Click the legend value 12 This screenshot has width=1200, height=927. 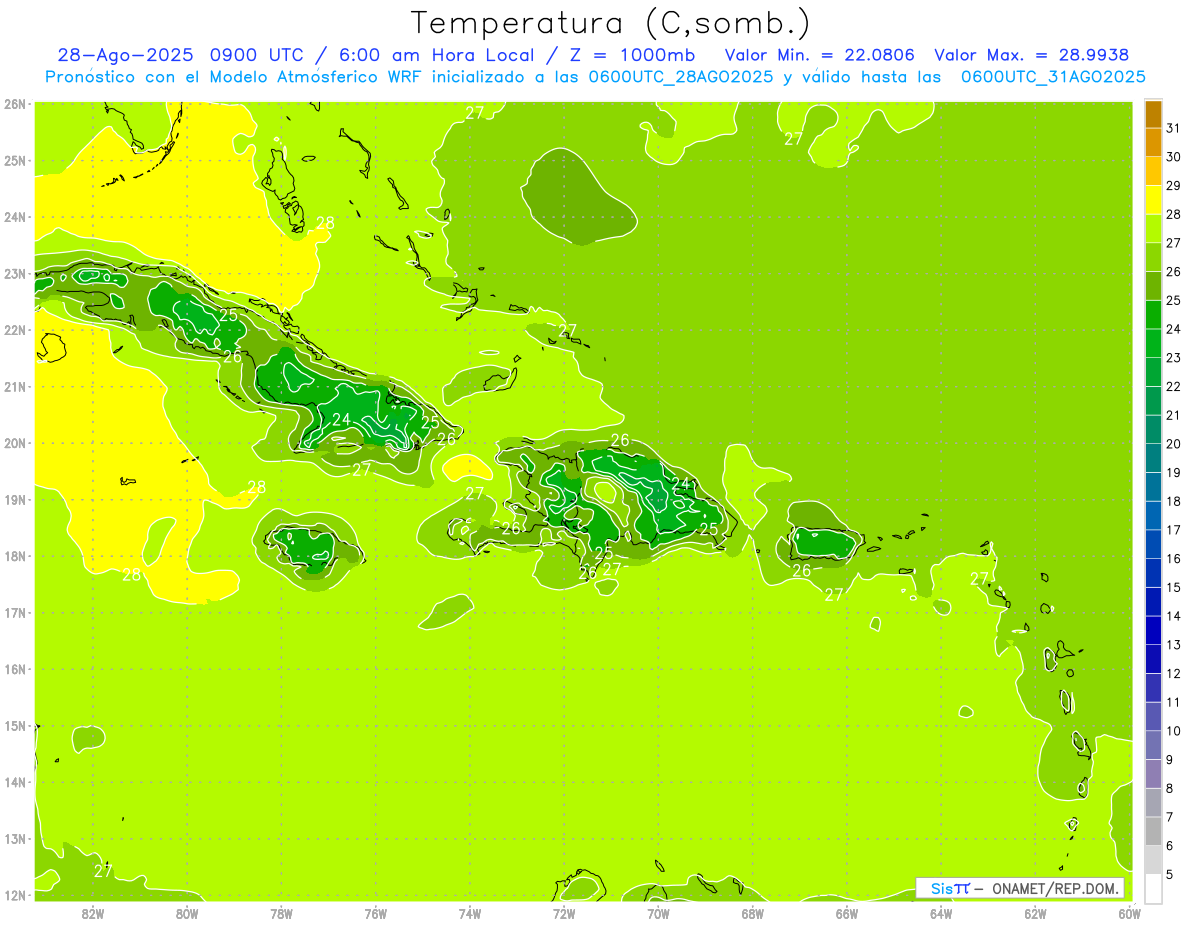(1173, 673)
